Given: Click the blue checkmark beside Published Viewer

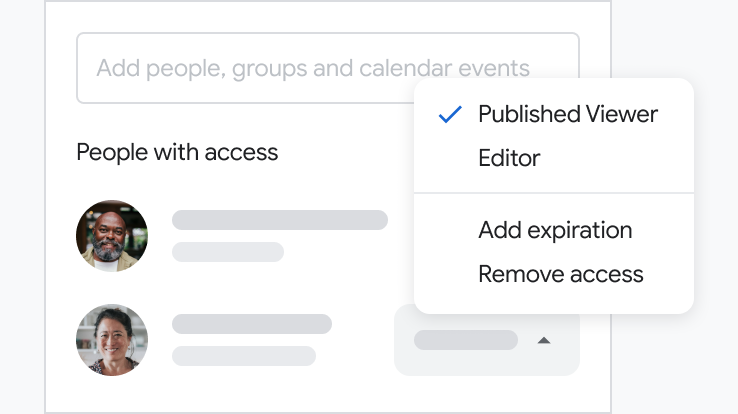Looking at the screenshot, I should pos(450,114).
